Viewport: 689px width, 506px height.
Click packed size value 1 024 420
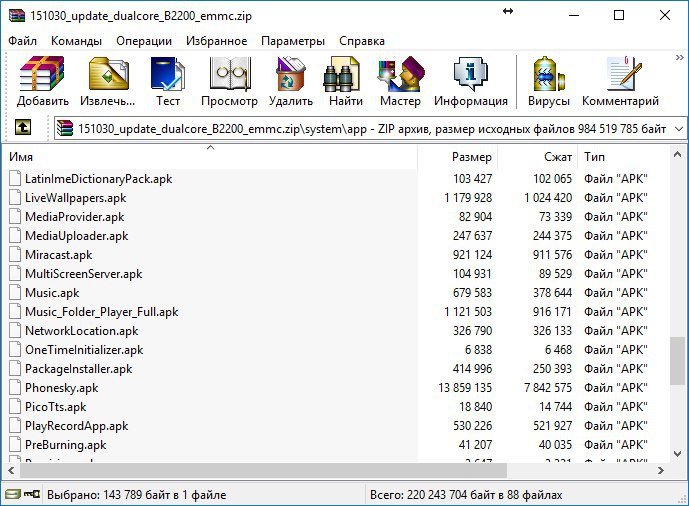(x=548, y=197)
